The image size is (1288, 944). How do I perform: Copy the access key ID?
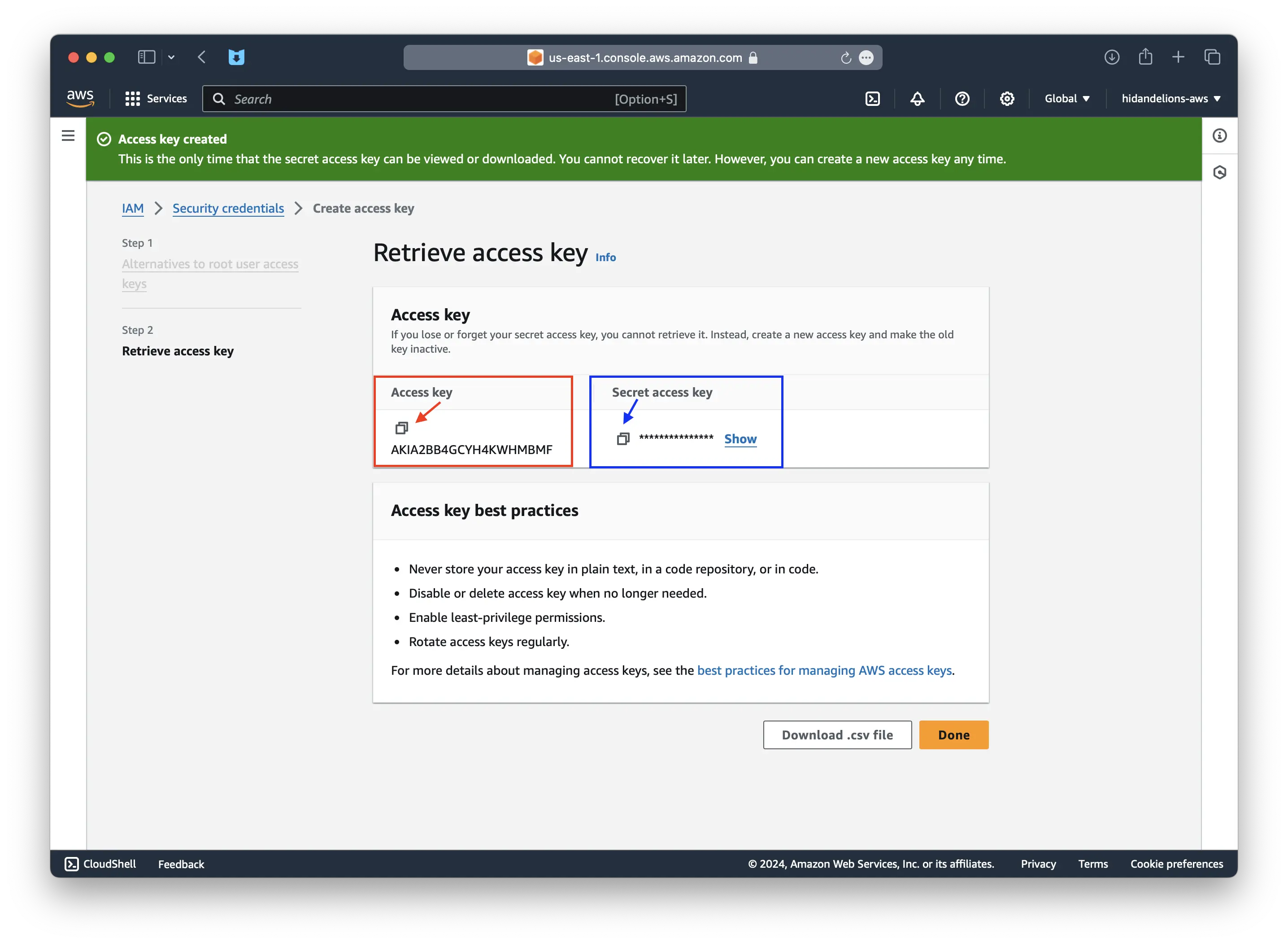401,428
